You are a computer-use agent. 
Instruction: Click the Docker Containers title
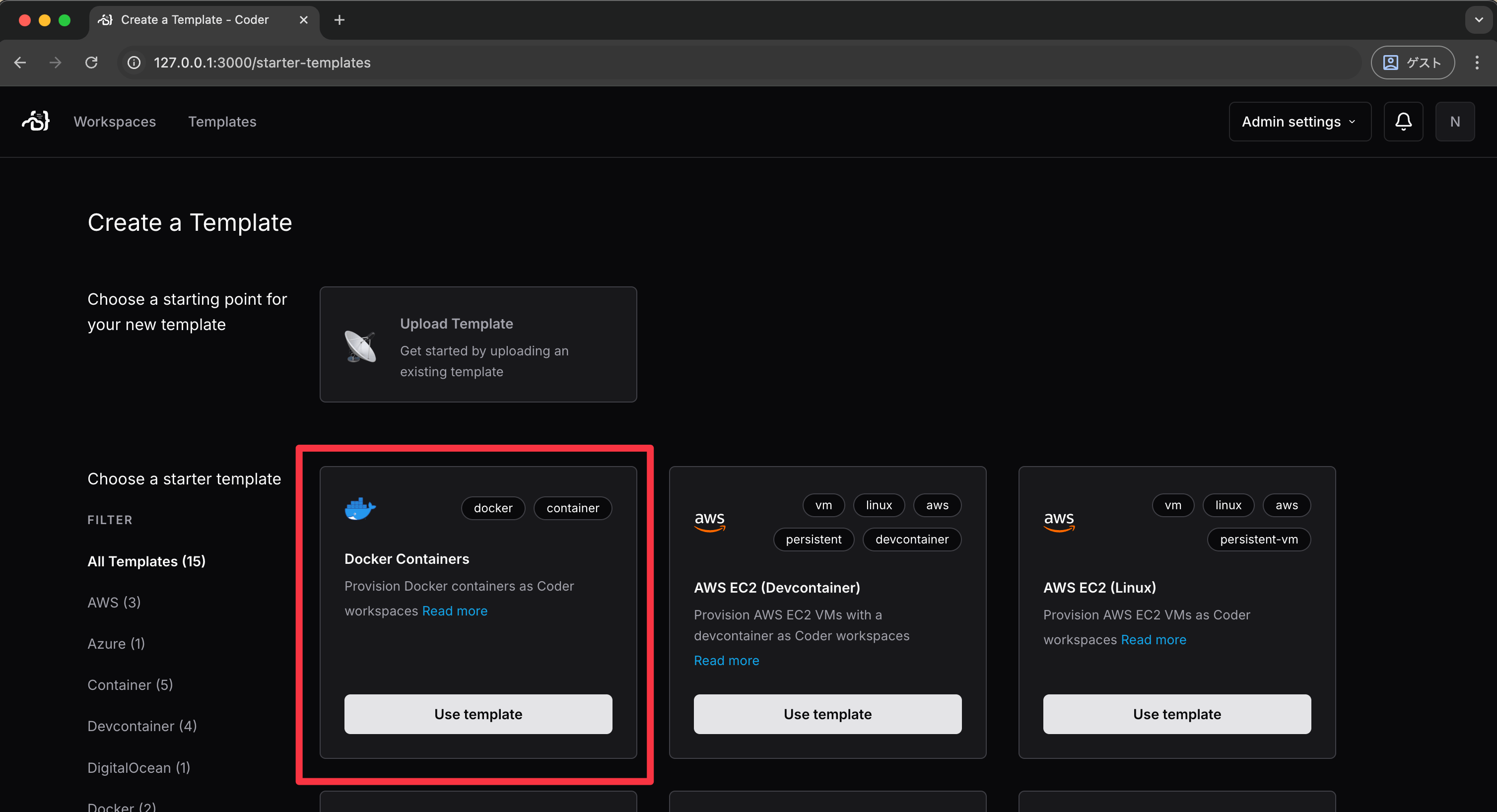406,558
